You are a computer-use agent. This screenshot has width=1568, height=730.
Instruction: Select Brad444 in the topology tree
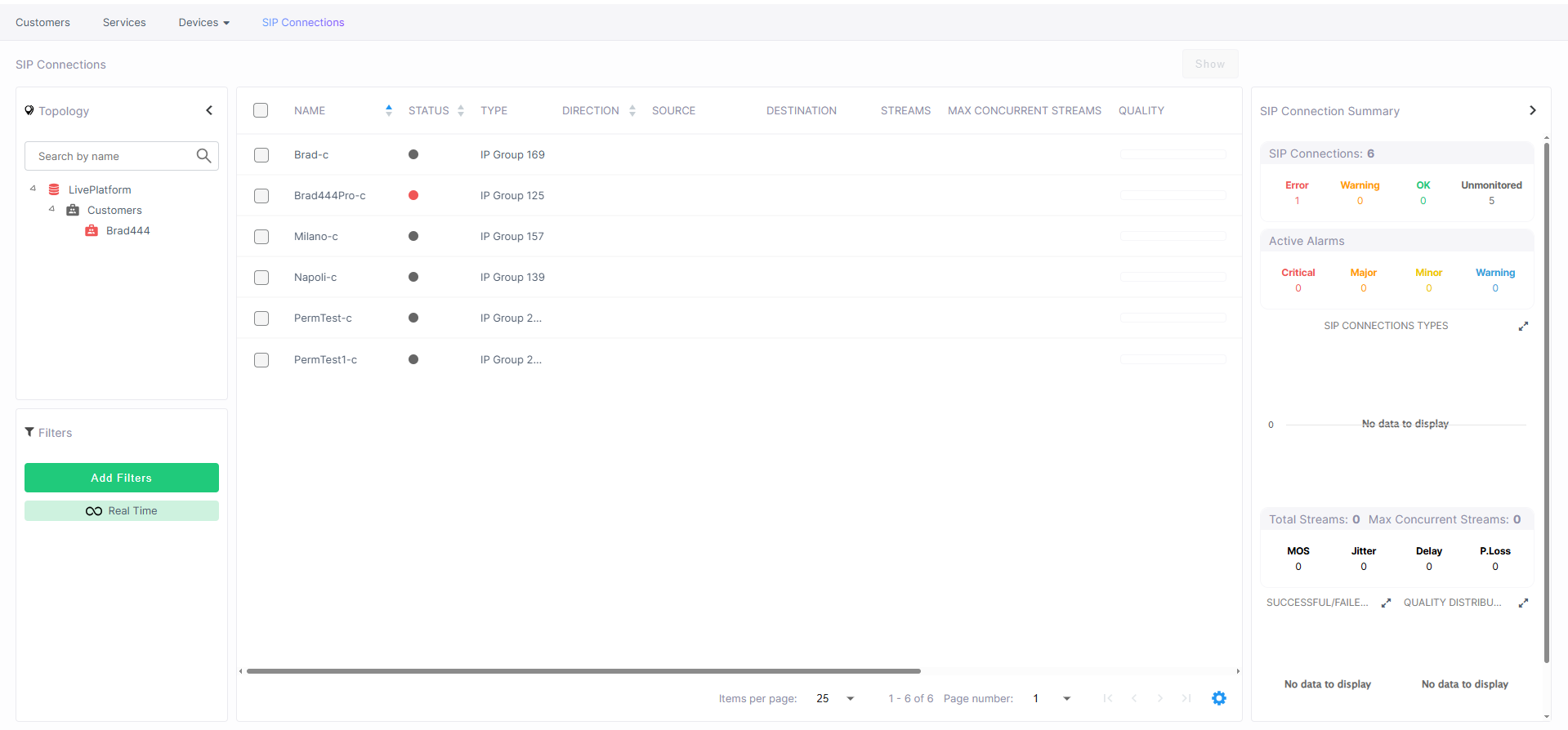click(127, 231)
